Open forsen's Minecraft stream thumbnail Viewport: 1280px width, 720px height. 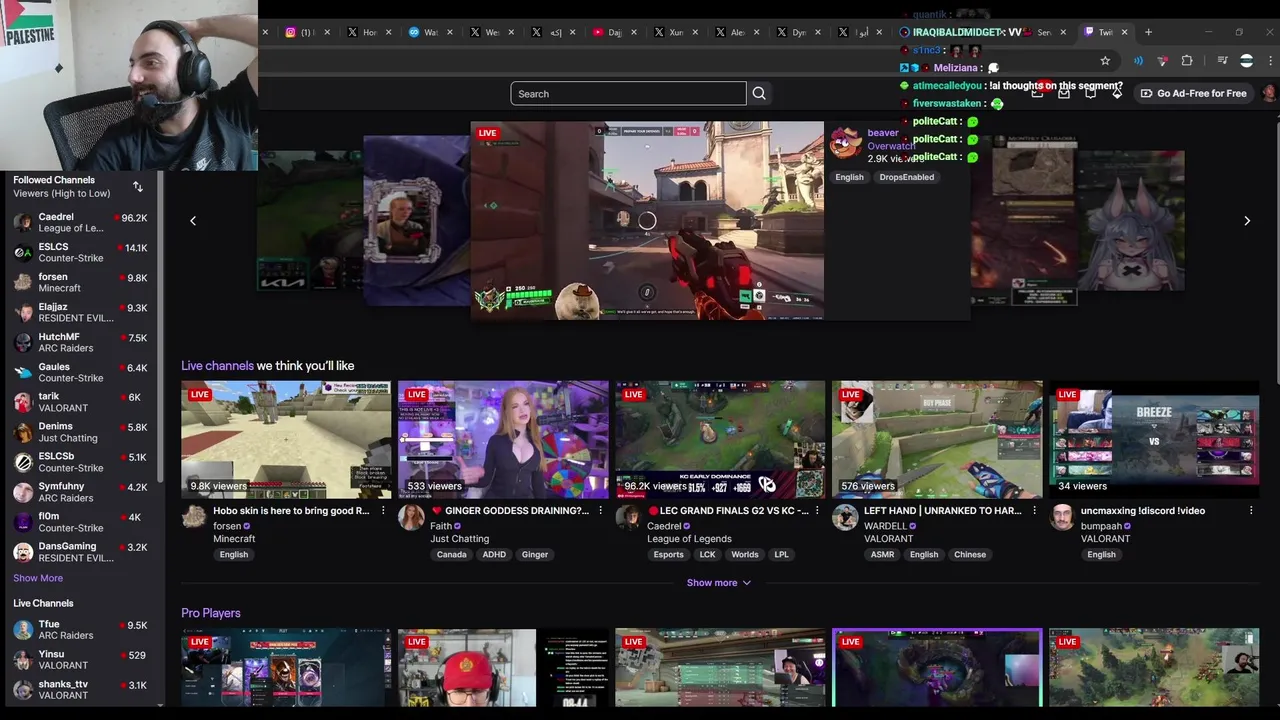coord(286,439)
